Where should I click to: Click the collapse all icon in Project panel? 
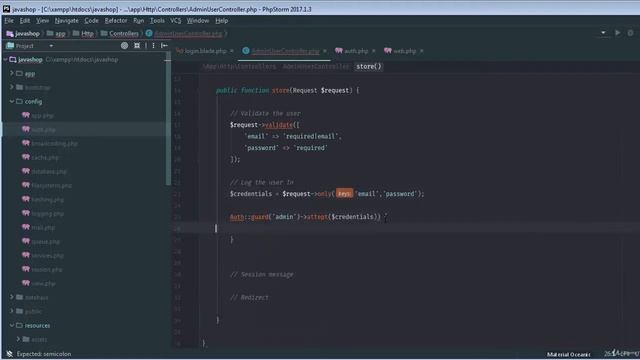click(x=137, y=46)
